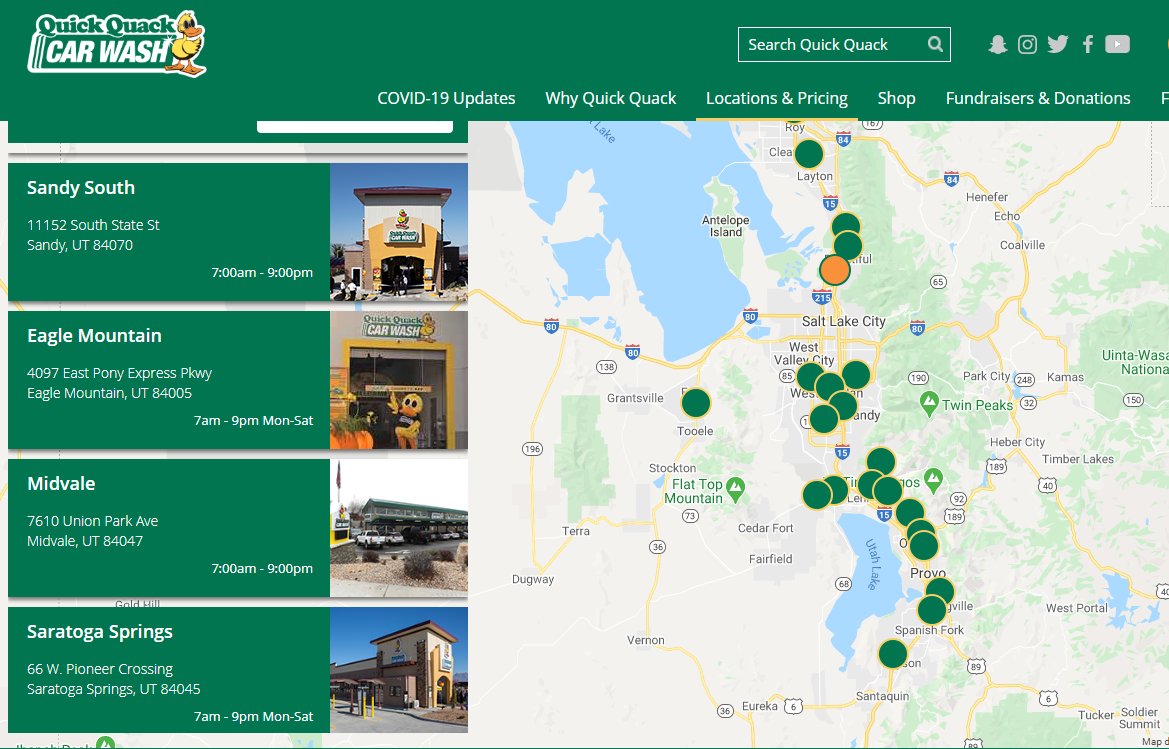Click the Antelope Island map label

(725, 226)
